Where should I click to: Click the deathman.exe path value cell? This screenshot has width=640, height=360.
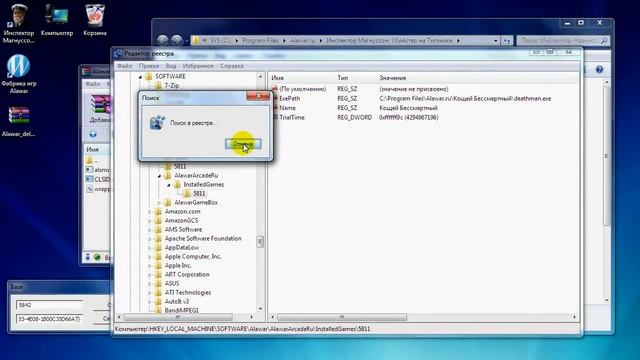tap(465, 98)
